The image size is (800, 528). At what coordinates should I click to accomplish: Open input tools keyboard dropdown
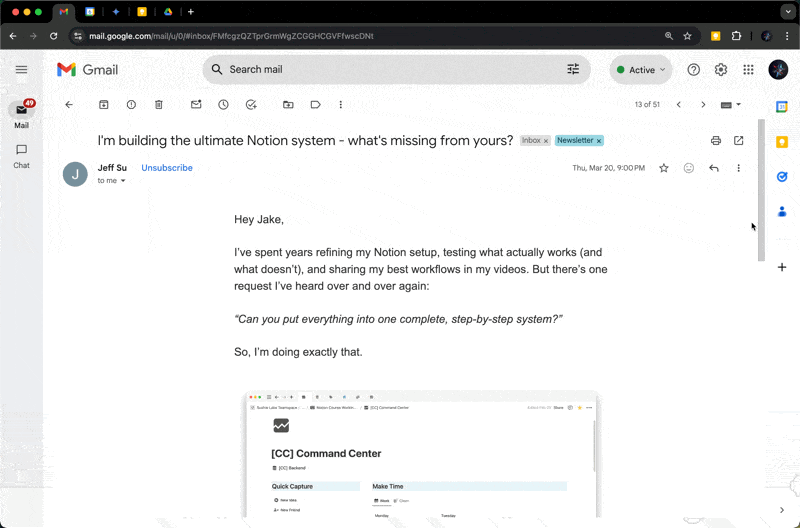pos(731,105)
